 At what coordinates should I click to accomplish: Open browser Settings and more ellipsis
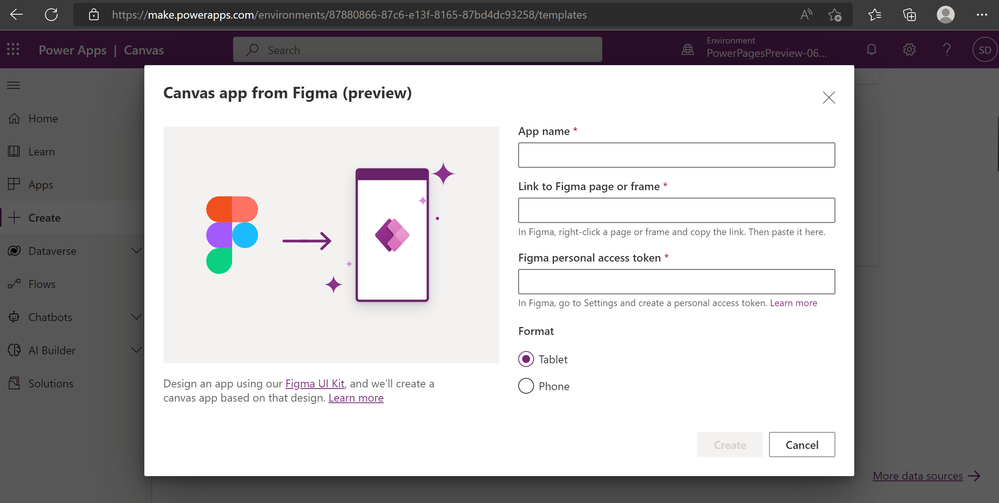(x=981, y=14)
